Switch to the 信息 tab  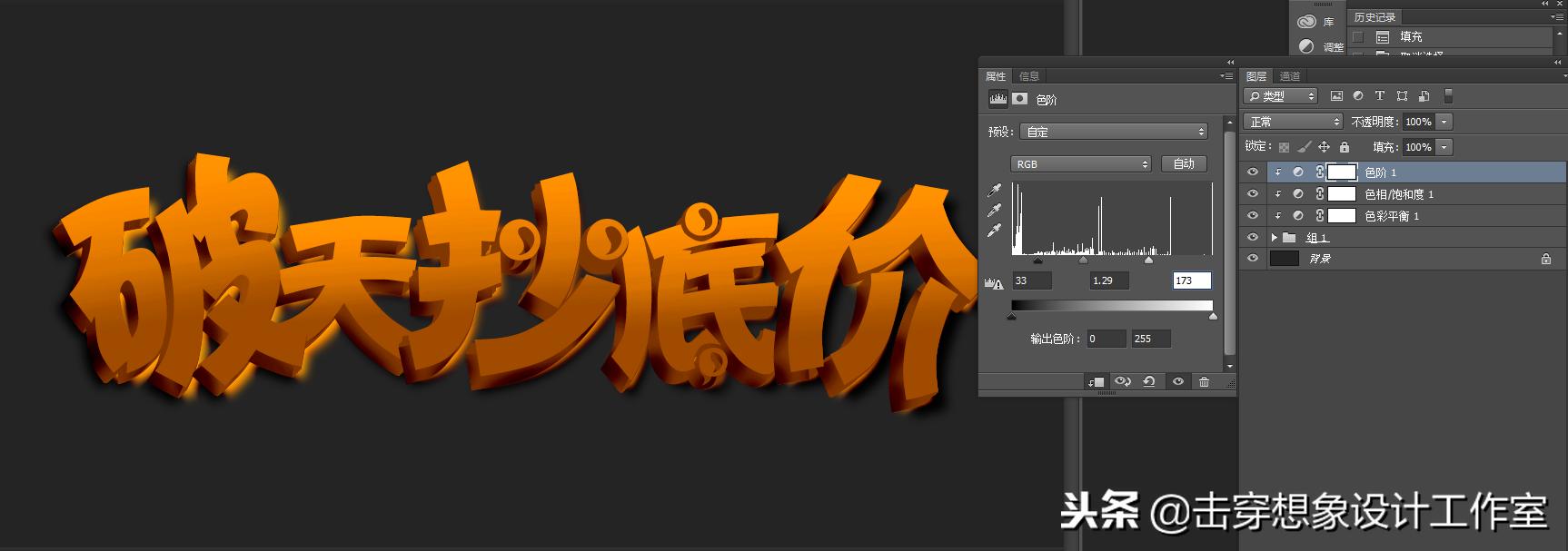point(1028,76)
